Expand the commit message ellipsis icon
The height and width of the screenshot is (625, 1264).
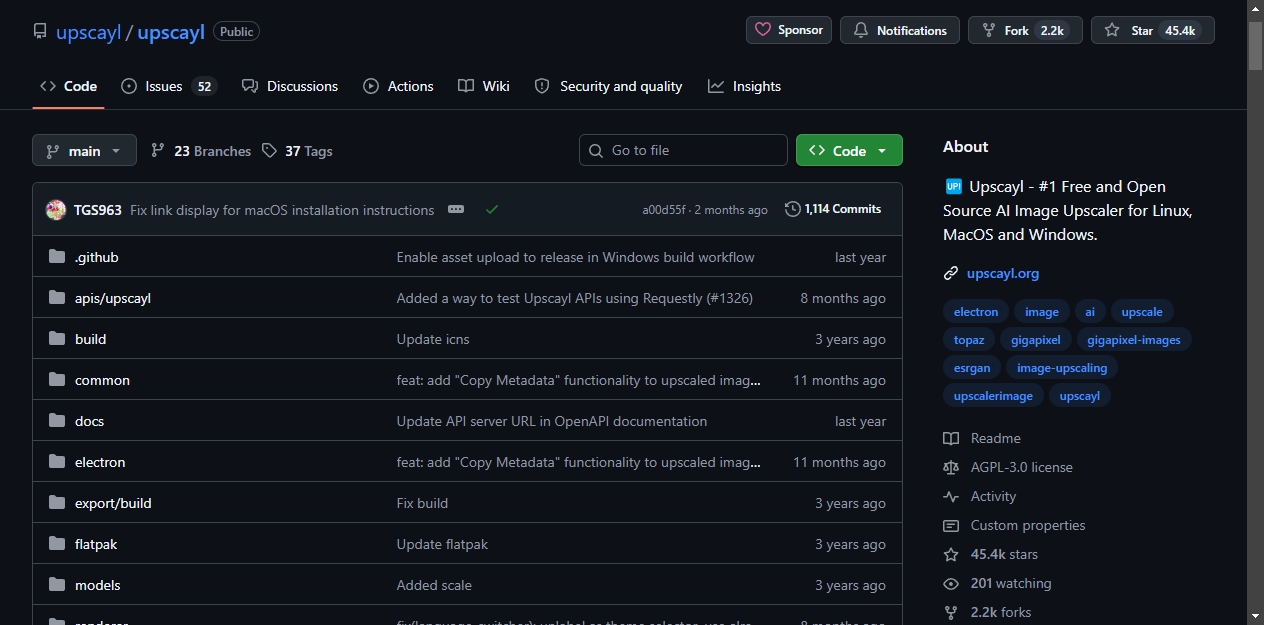tap(456, 210)
